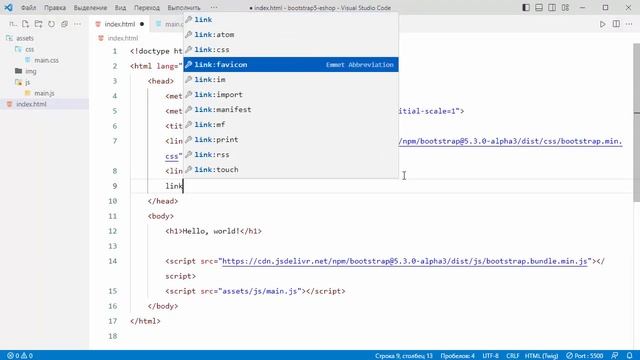Click the unsaved dot on the index.html tab
The image size is (640, 360).
pos(142,24)
